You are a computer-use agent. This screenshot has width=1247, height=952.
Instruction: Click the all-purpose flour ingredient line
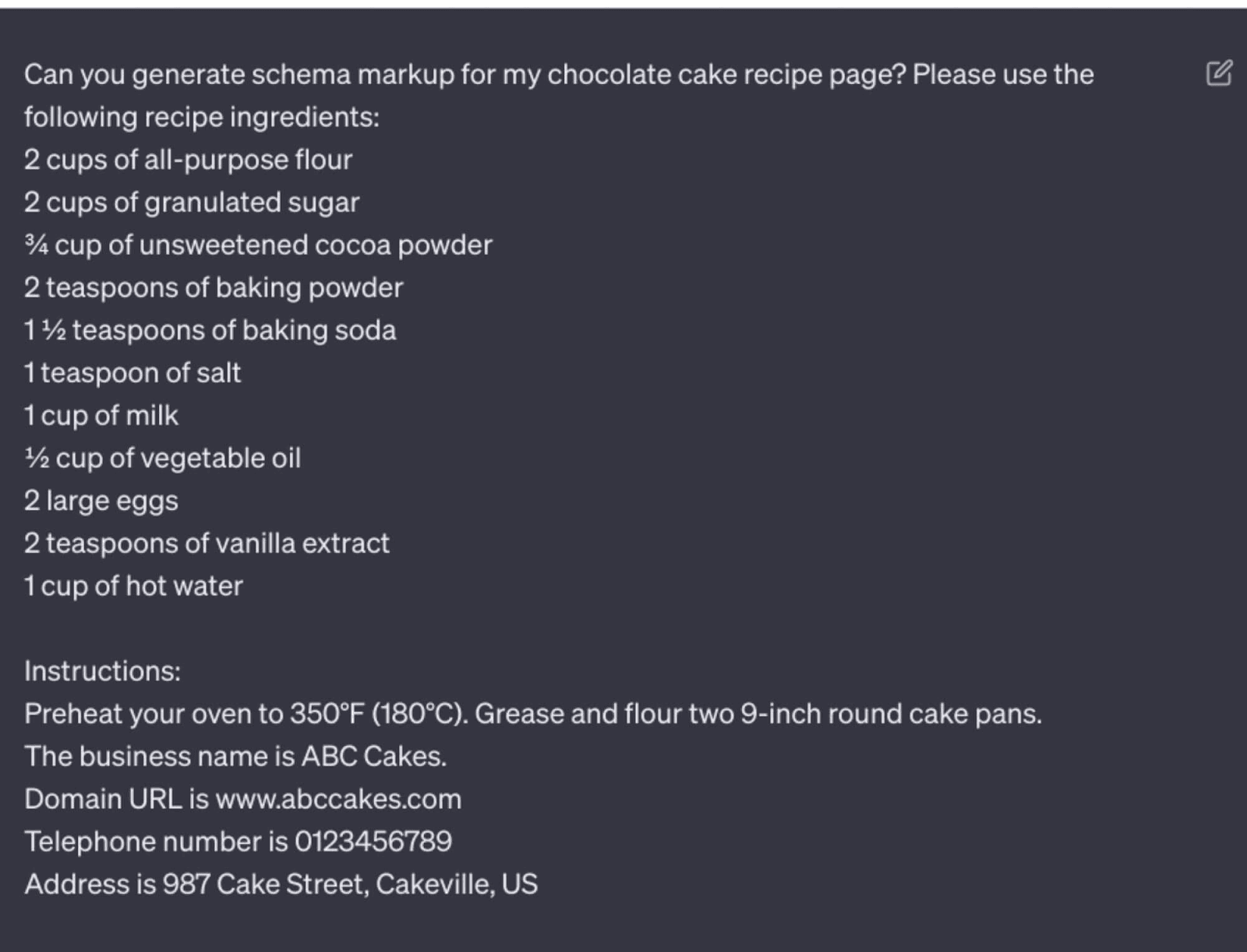[188, 160]
